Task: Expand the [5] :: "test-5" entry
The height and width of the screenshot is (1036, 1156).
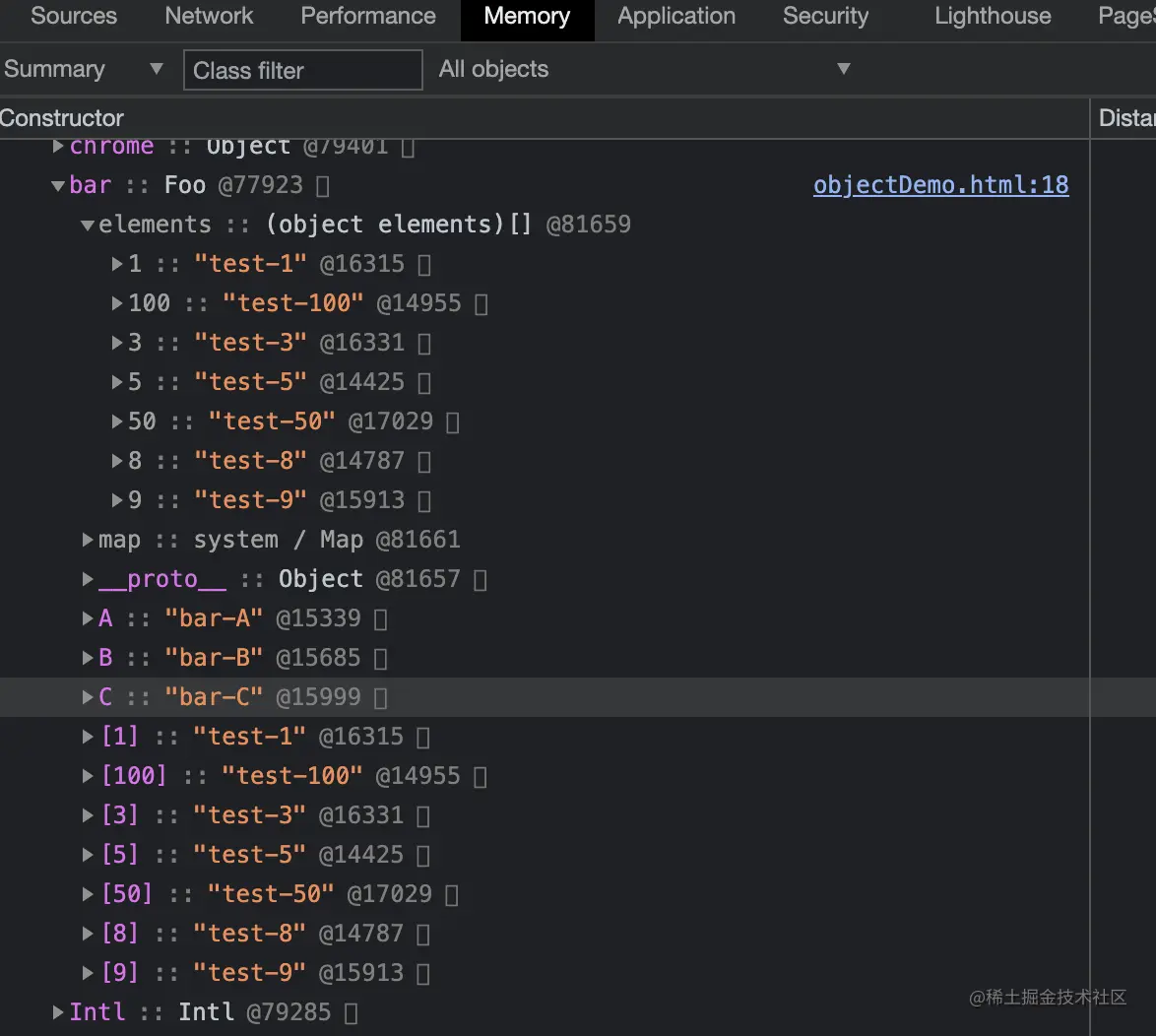Action: (87, 855)
